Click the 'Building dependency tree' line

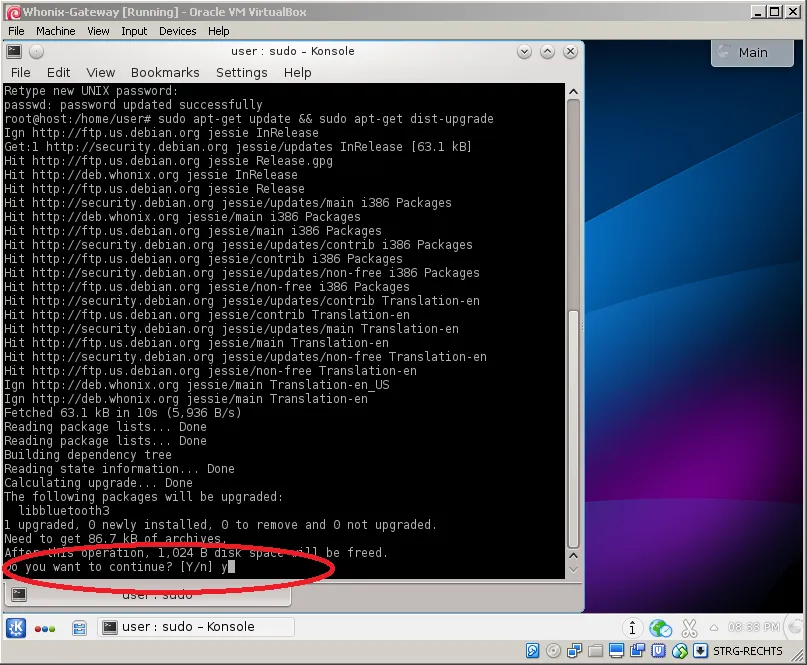pyautogui.click(x=87, y=455)
